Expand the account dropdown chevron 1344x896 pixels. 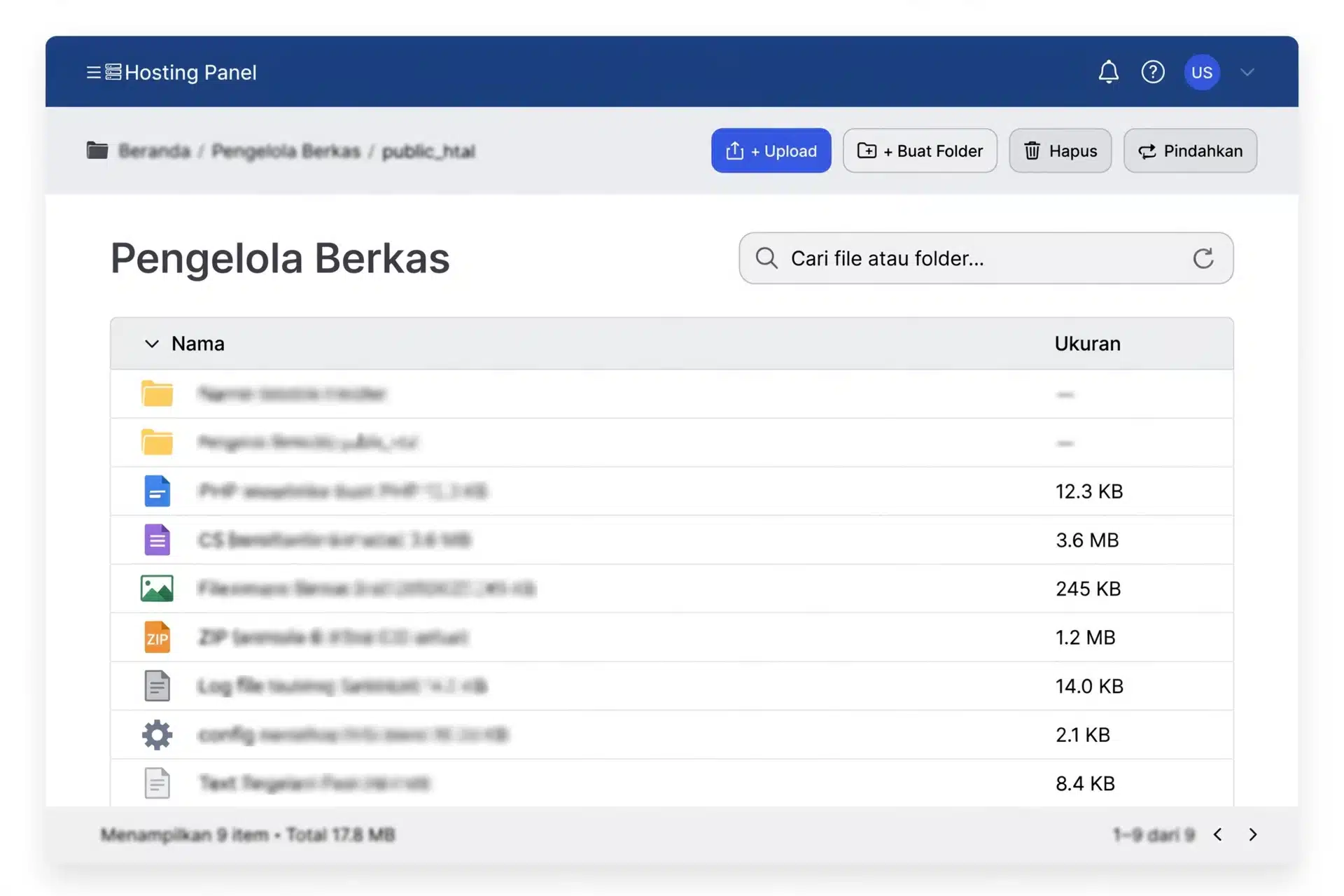(x=1247, y=72)
